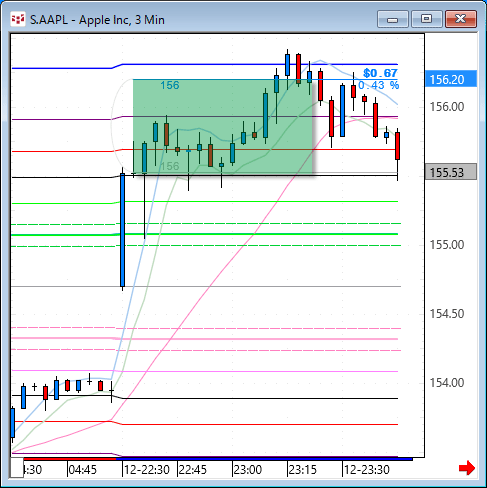Click the 155.53 current price label
The height and width of the screenshot is (488, 487).
pyautogui.click(x=451, y=172)
